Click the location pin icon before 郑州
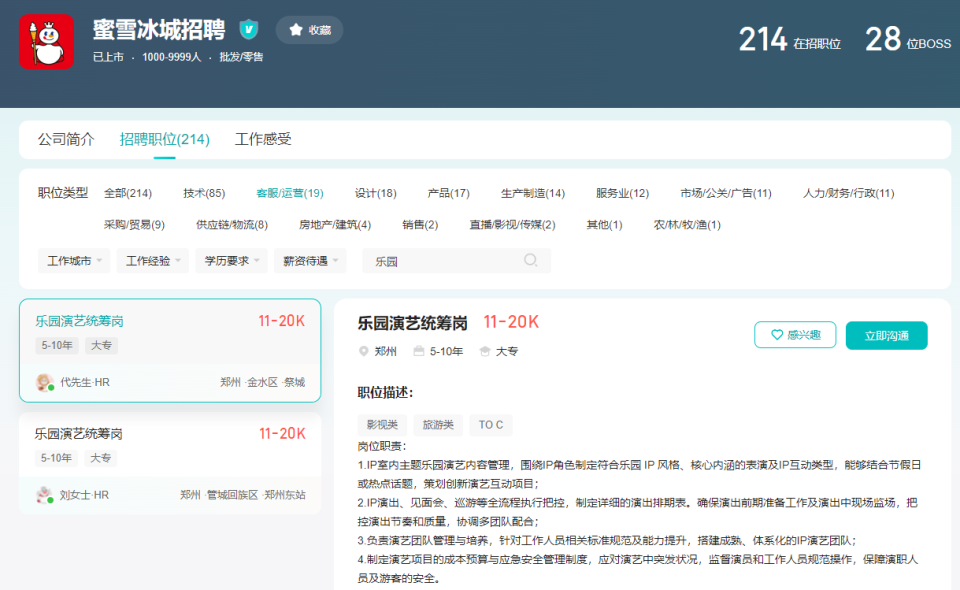This screenshot has height=590, width=960. click(362, 351)
